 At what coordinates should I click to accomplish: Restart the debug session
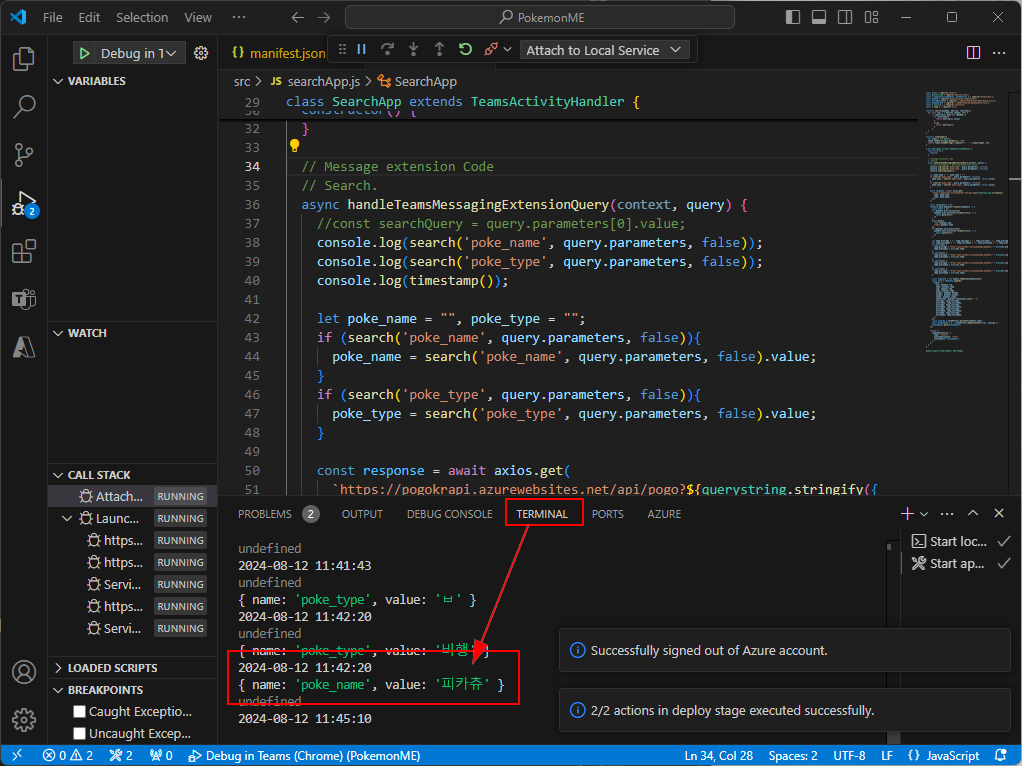point(465,50)
